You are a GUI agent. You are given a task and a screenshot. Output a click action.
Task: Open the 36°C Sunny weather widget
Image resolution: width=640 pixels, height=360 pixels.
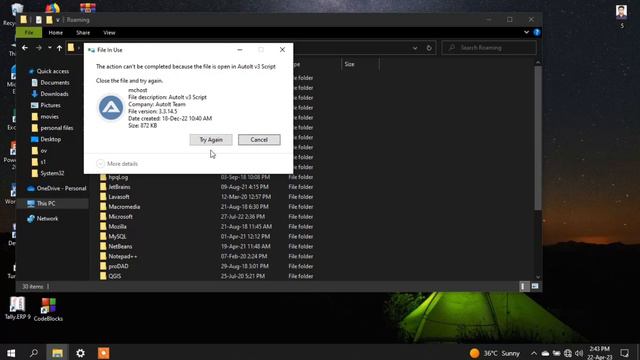coord(495,353)
